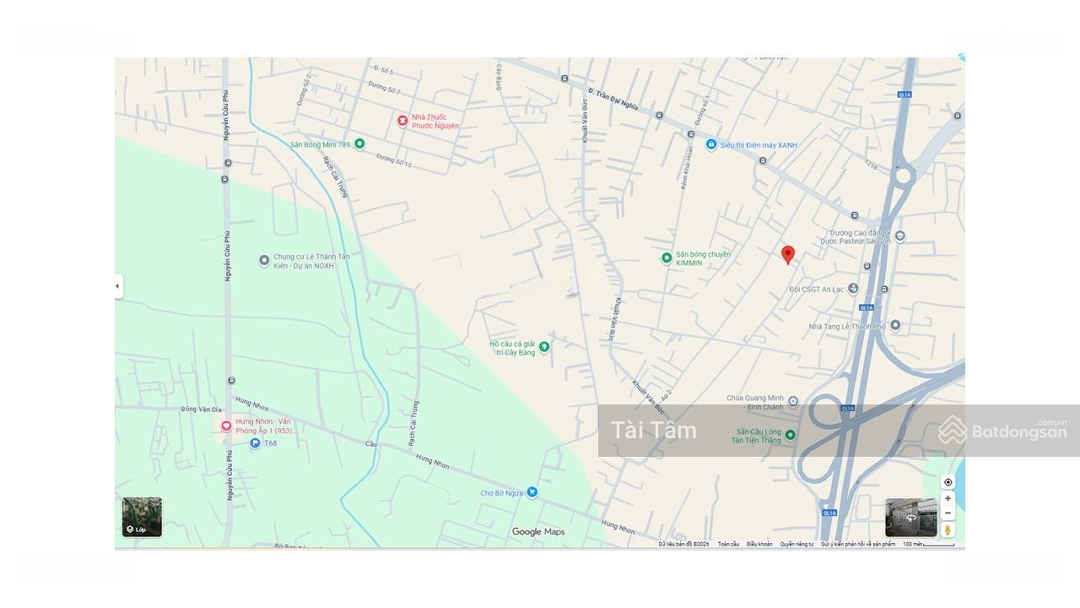Select Hồ câu cá giải trí Cây Bàng
Screen dimensions: 1080x608
point(544,347)
